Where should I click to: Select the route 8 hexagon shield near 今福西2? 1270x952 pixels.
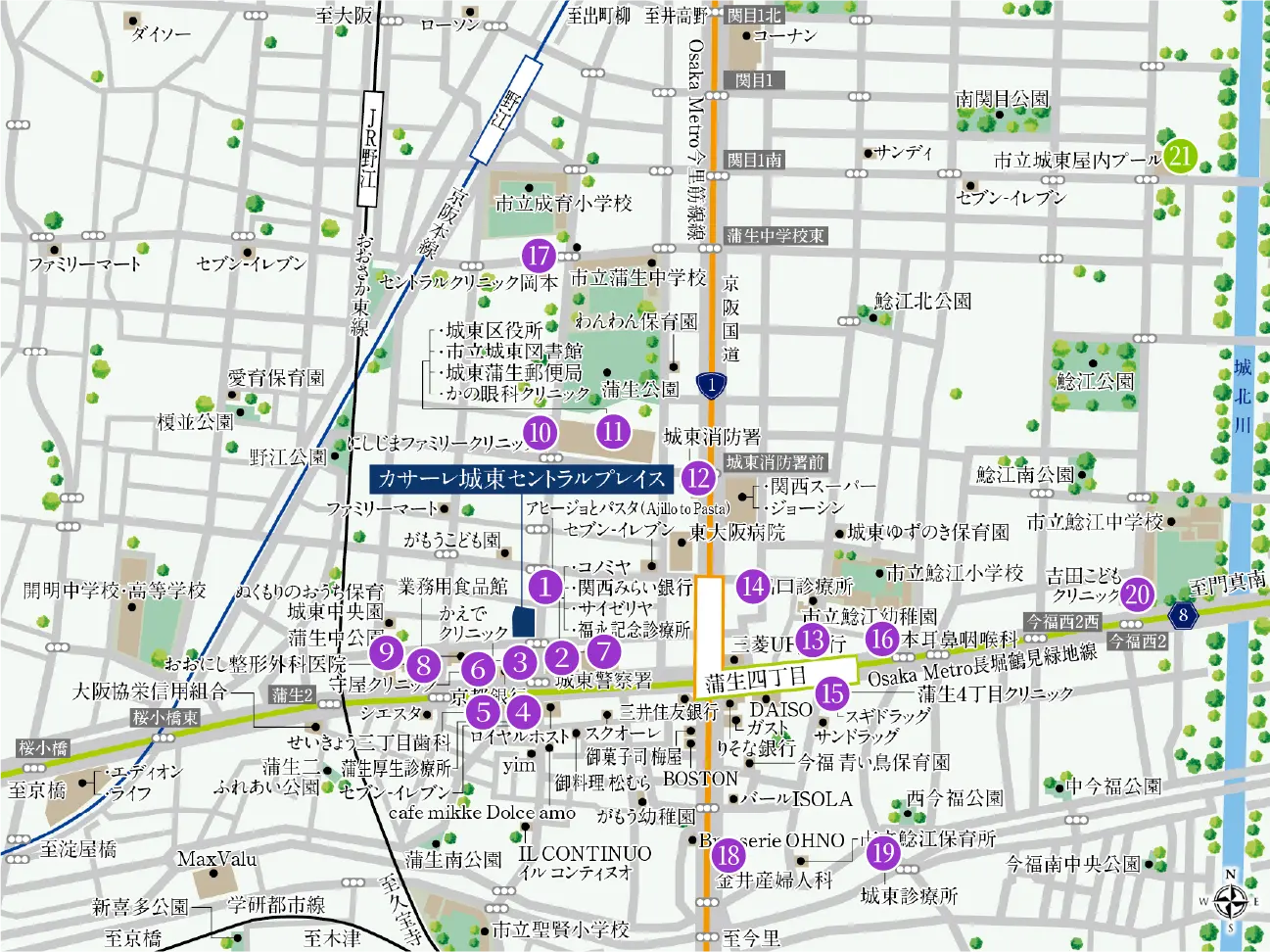click(x=1184, y=616)
